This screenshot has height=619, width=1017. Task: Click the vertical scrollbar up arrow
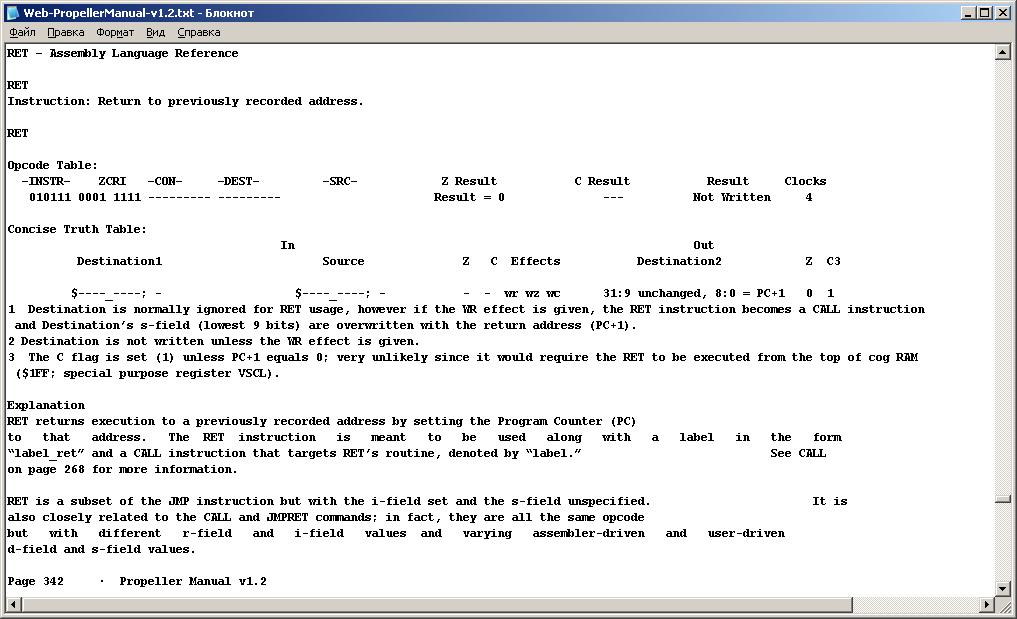coord(1002,52)
